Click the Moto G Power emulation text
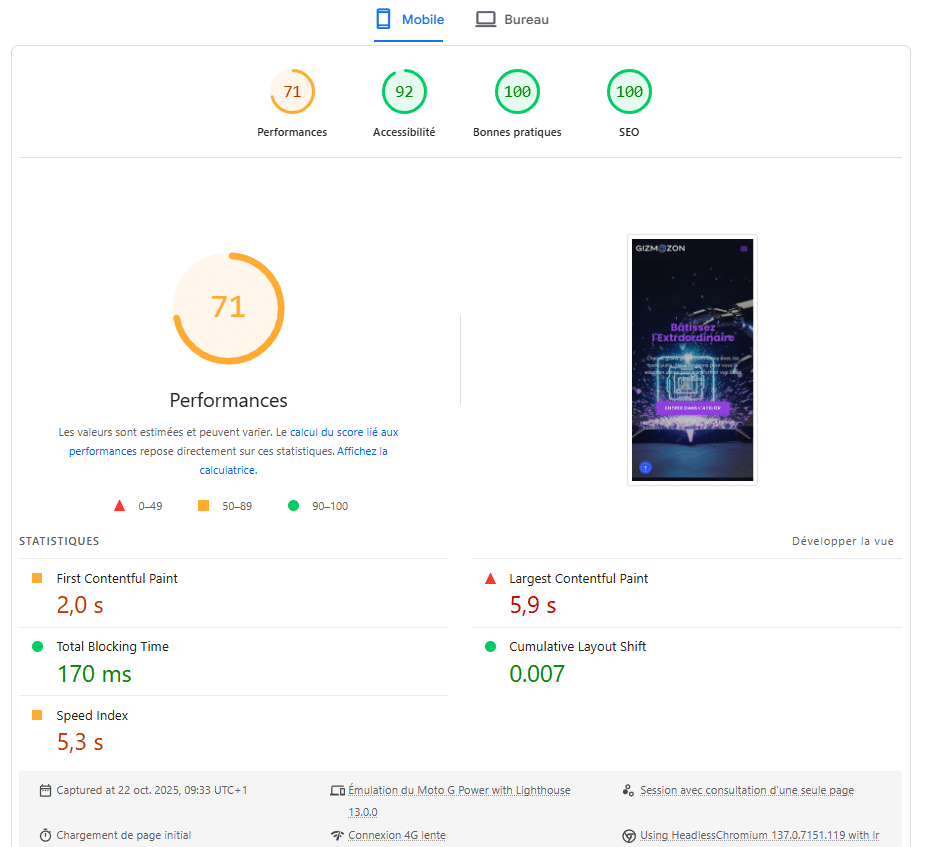The height and width of the screenshot is (847, 925). pyautogui.click(x=459, y=791)
